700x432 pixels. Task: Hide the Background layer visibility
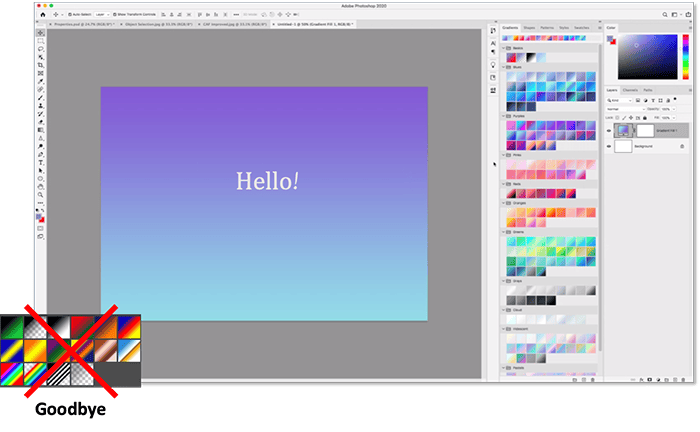pos(609,146)
